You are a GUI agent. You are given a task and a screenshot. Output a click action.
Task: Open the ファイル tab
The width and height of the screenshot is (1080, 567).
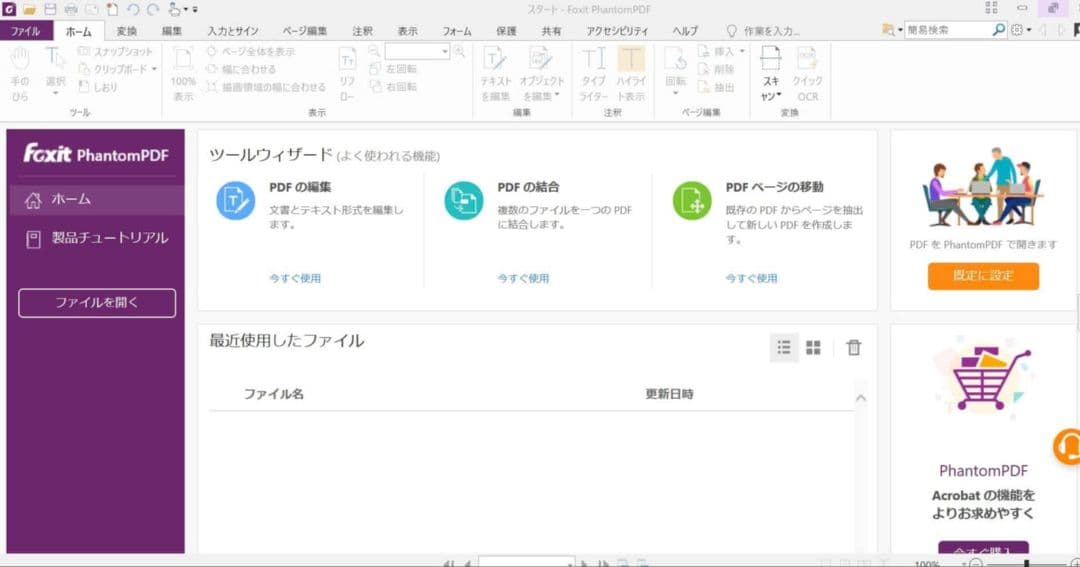25,31
